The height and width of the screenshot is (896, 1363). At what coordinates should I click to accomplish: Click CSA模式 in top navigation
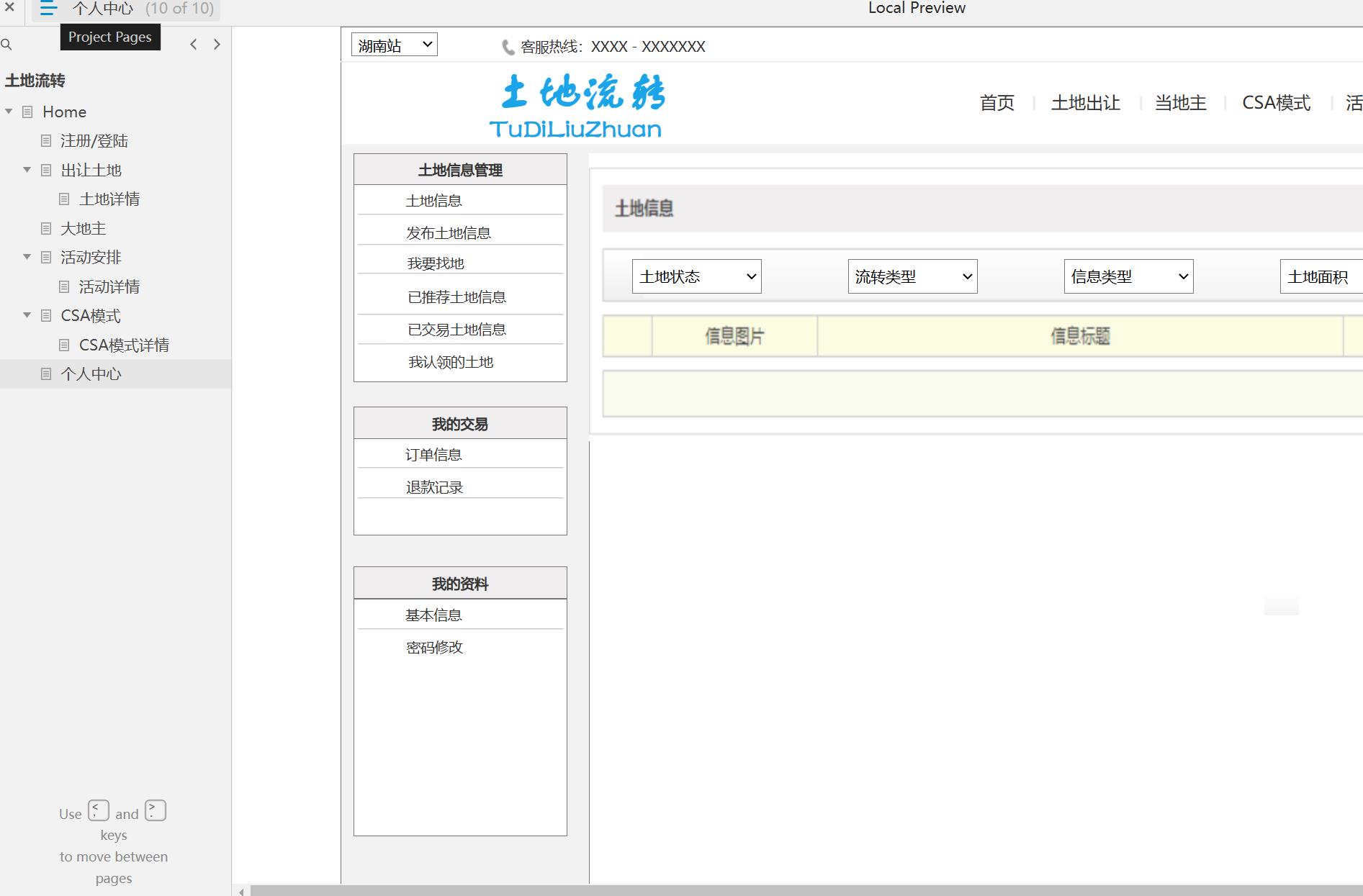[1277, 103]
